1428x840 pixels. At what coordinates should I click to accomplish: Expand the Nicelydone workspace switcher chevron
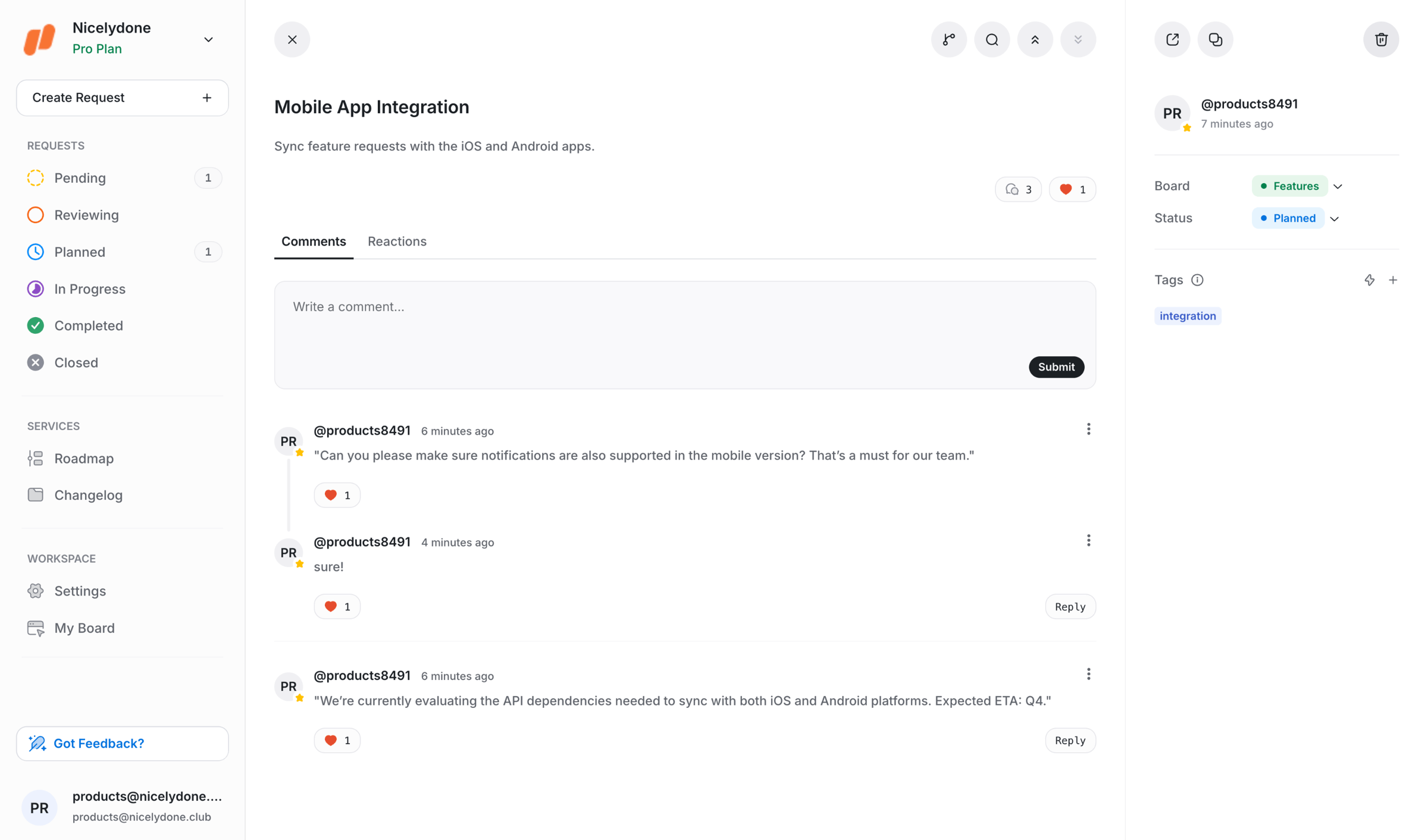pos(208,40)
